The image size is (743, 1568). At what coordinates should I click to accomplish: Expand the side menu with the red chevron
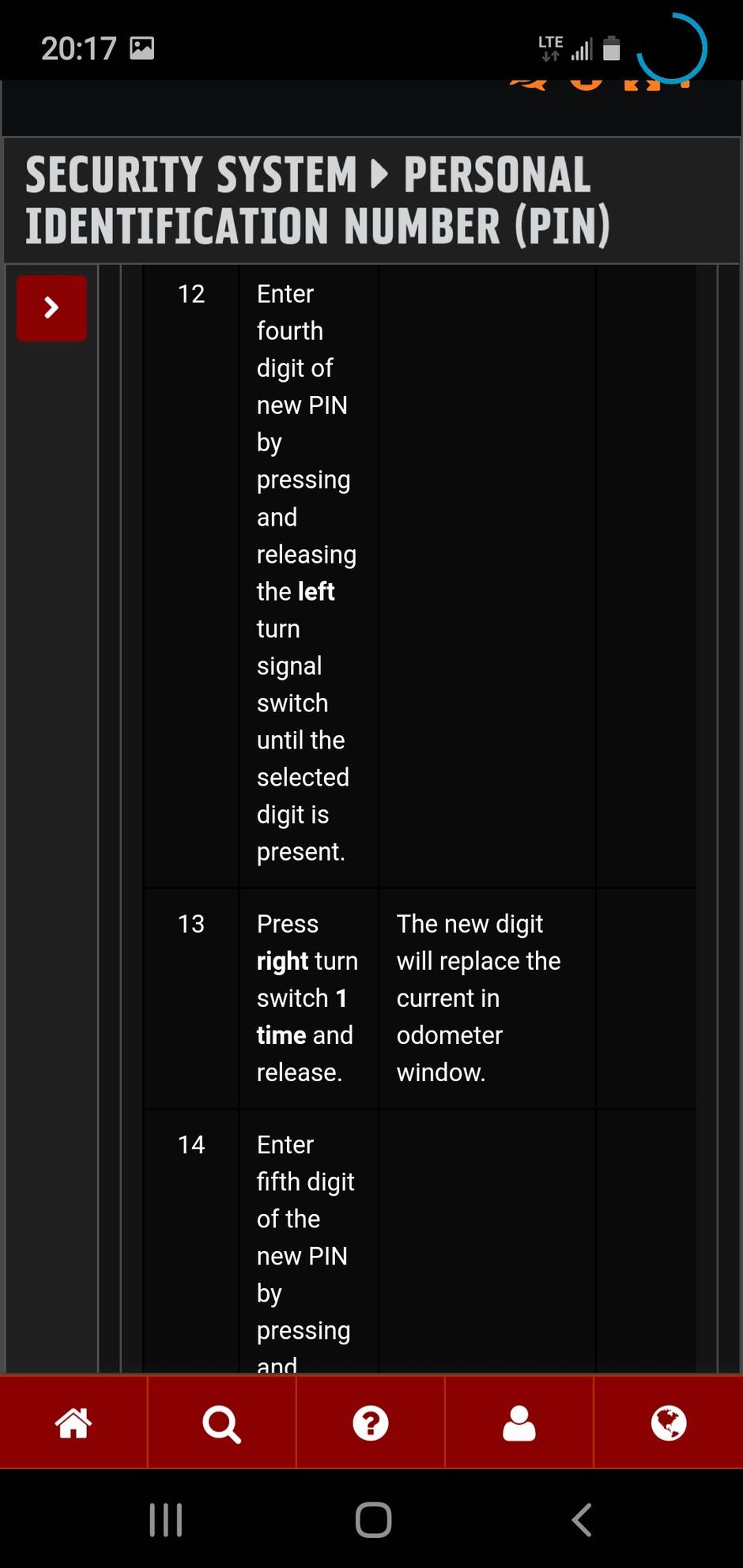[x=51, y=307]
